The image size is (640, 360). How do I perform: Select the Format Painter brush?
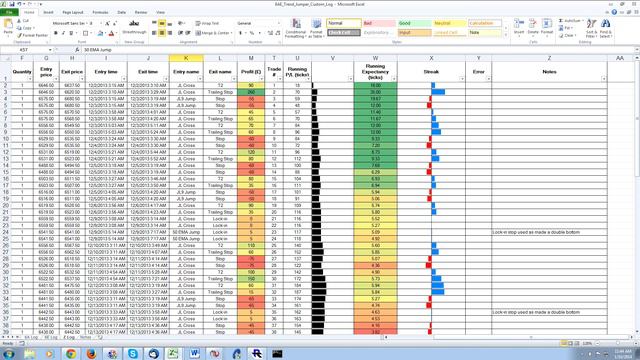(19, 36)
